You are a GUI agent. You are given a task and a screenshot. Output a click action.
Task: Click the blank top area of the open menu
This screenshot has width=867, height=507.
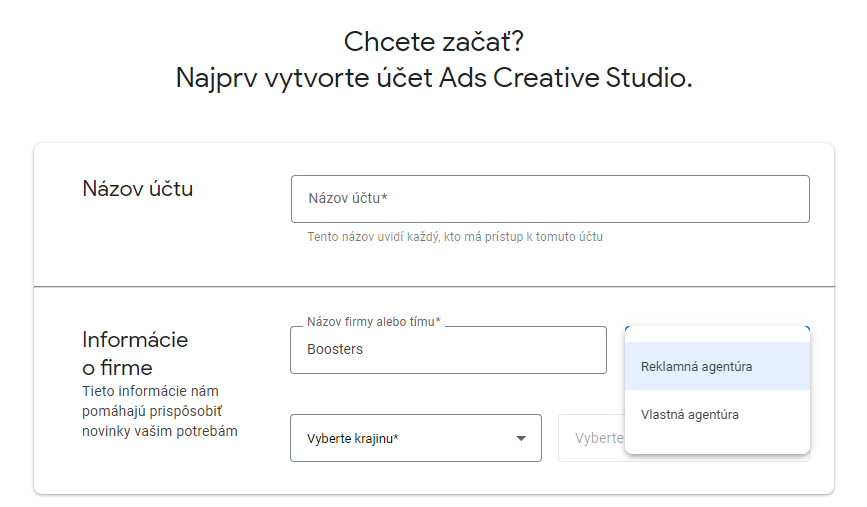pyautogui.click(x=717, y=334)
